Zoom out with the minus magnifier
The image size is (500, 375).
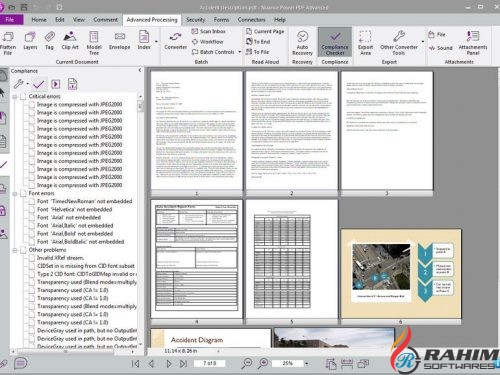(x=247, y=363)
